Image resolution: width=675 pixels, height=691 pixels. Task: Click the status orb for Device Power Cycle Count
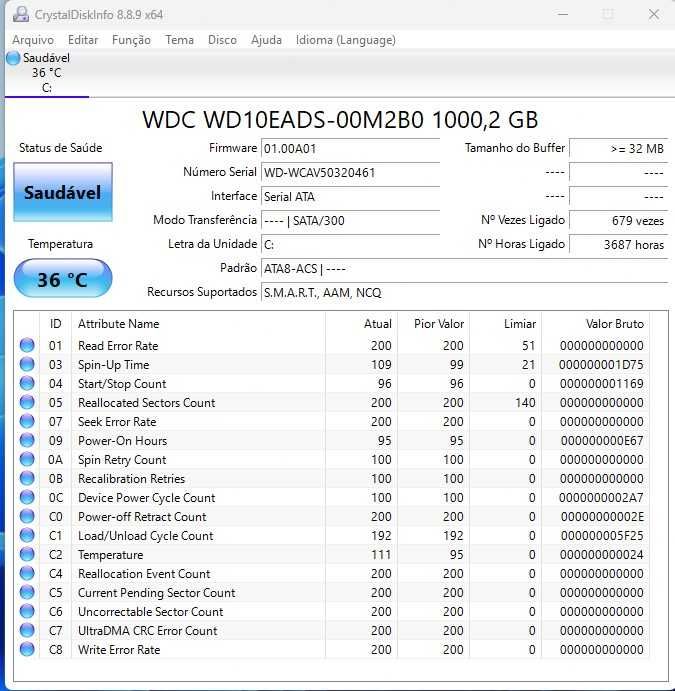[x=27, y=497]
